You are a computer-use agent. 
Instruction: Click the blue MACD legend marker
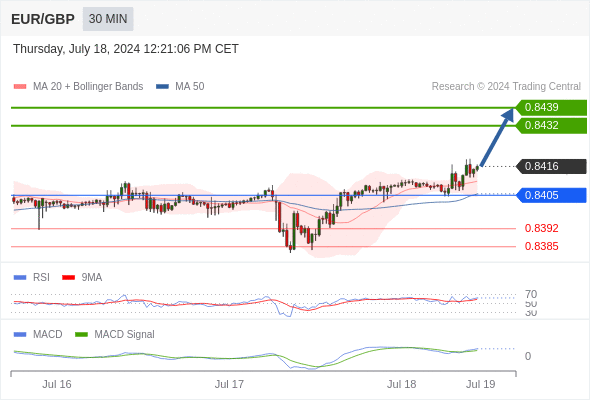(20, 335)
